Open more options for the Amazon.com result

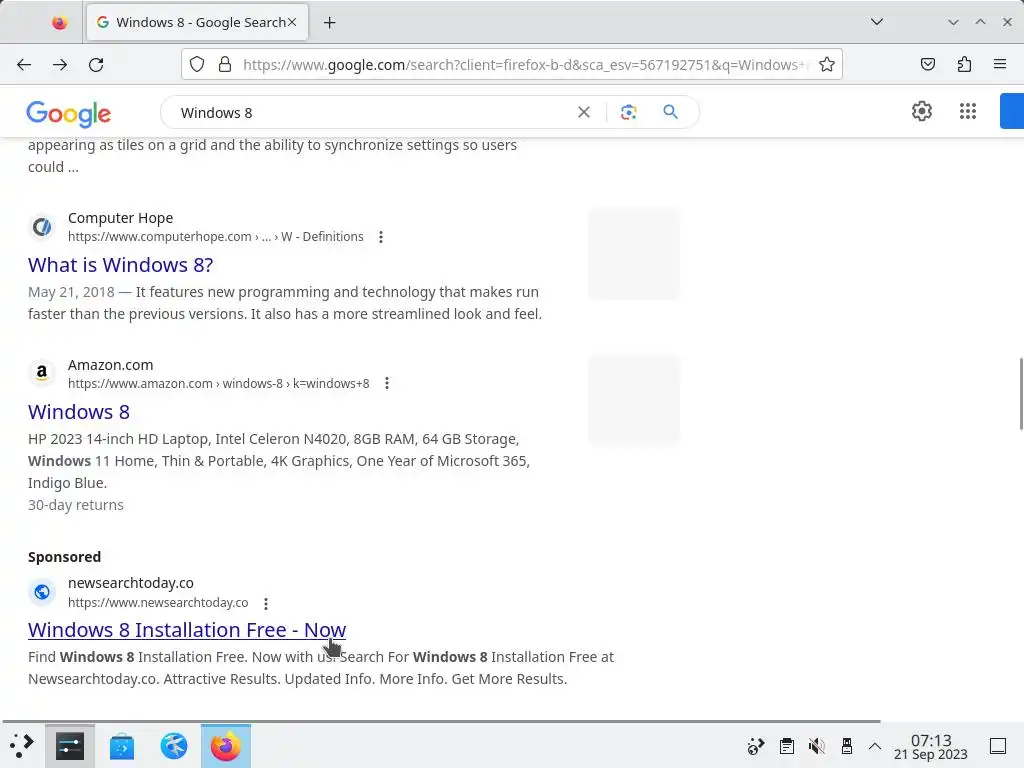(x=387, y=383)
